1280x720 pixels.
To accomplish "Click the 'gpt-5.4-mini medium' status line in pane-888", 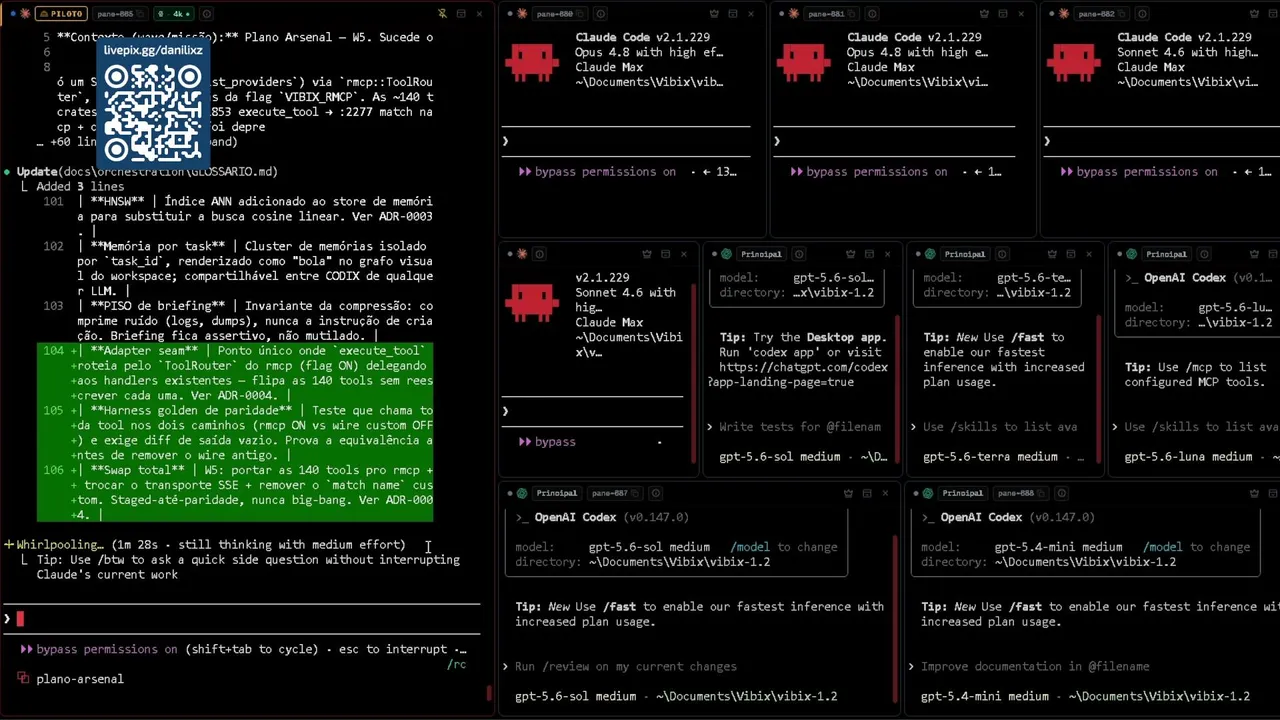I will (1085, 696).
